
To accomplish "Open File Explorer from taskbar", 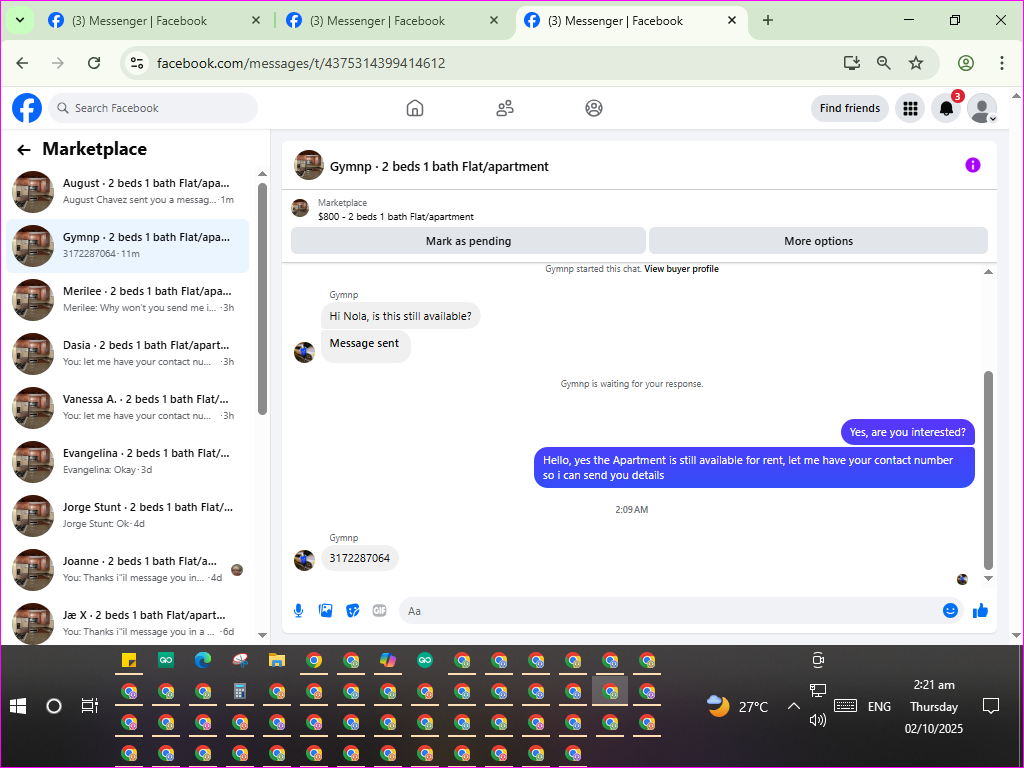I will pos(277,661).
